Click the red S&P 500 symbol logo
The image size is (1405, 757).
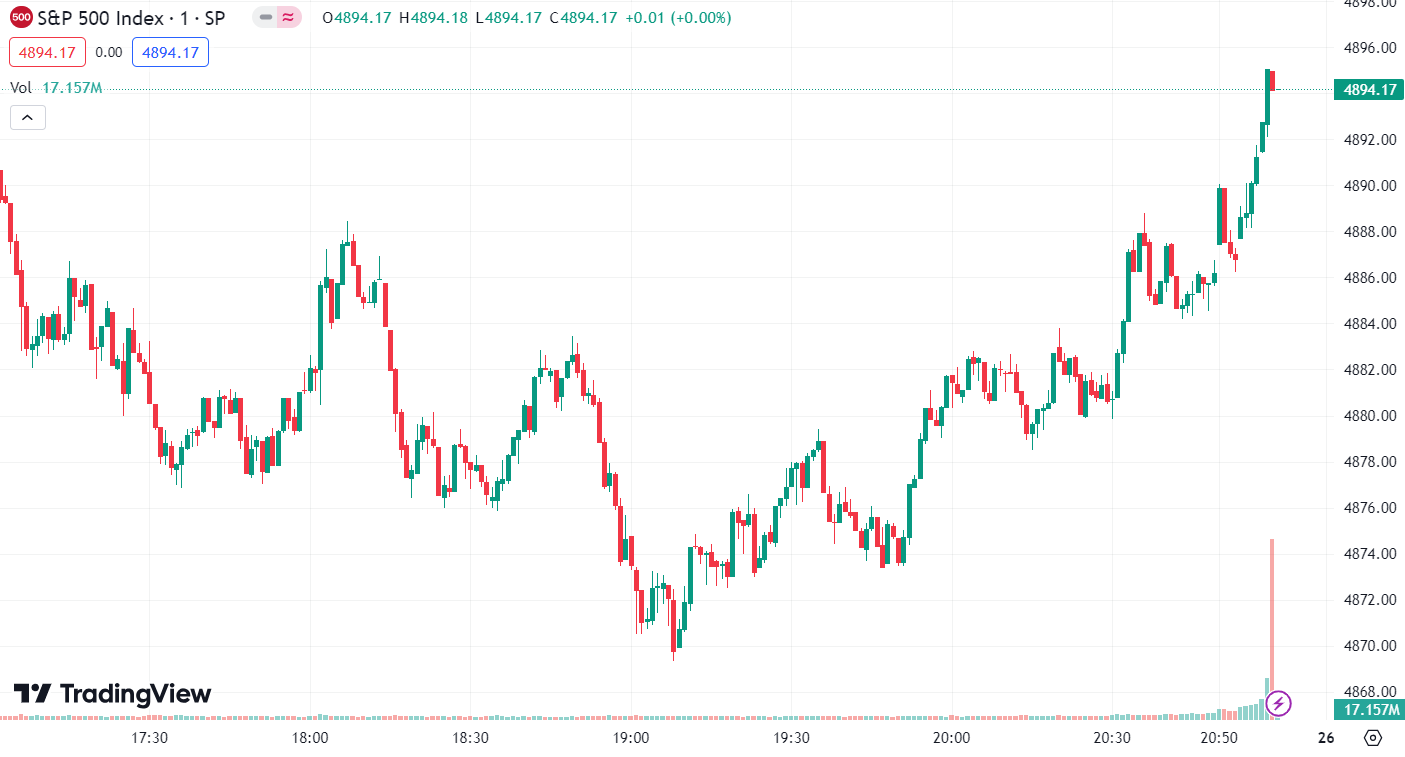coord(22,17)
